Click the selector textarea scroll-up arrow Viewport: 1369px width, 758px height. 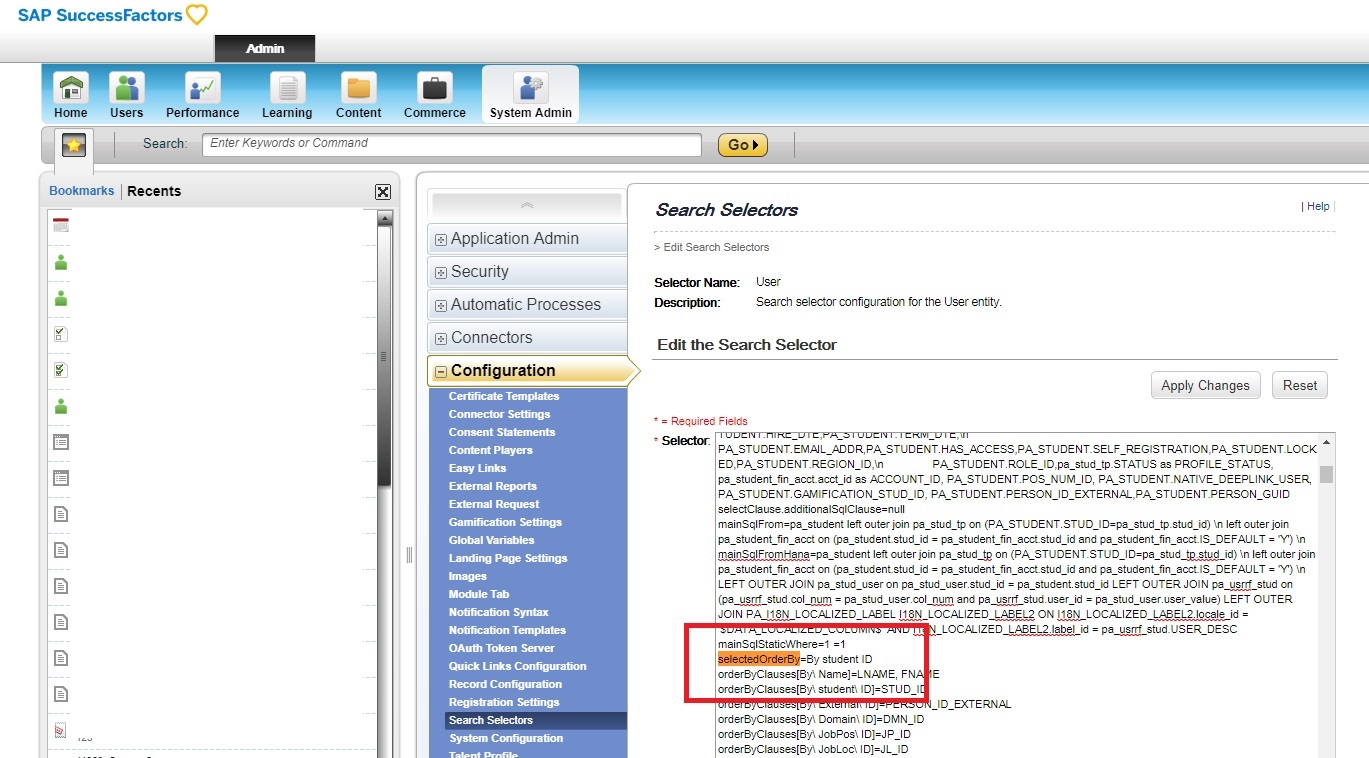tap(1326, 443)
